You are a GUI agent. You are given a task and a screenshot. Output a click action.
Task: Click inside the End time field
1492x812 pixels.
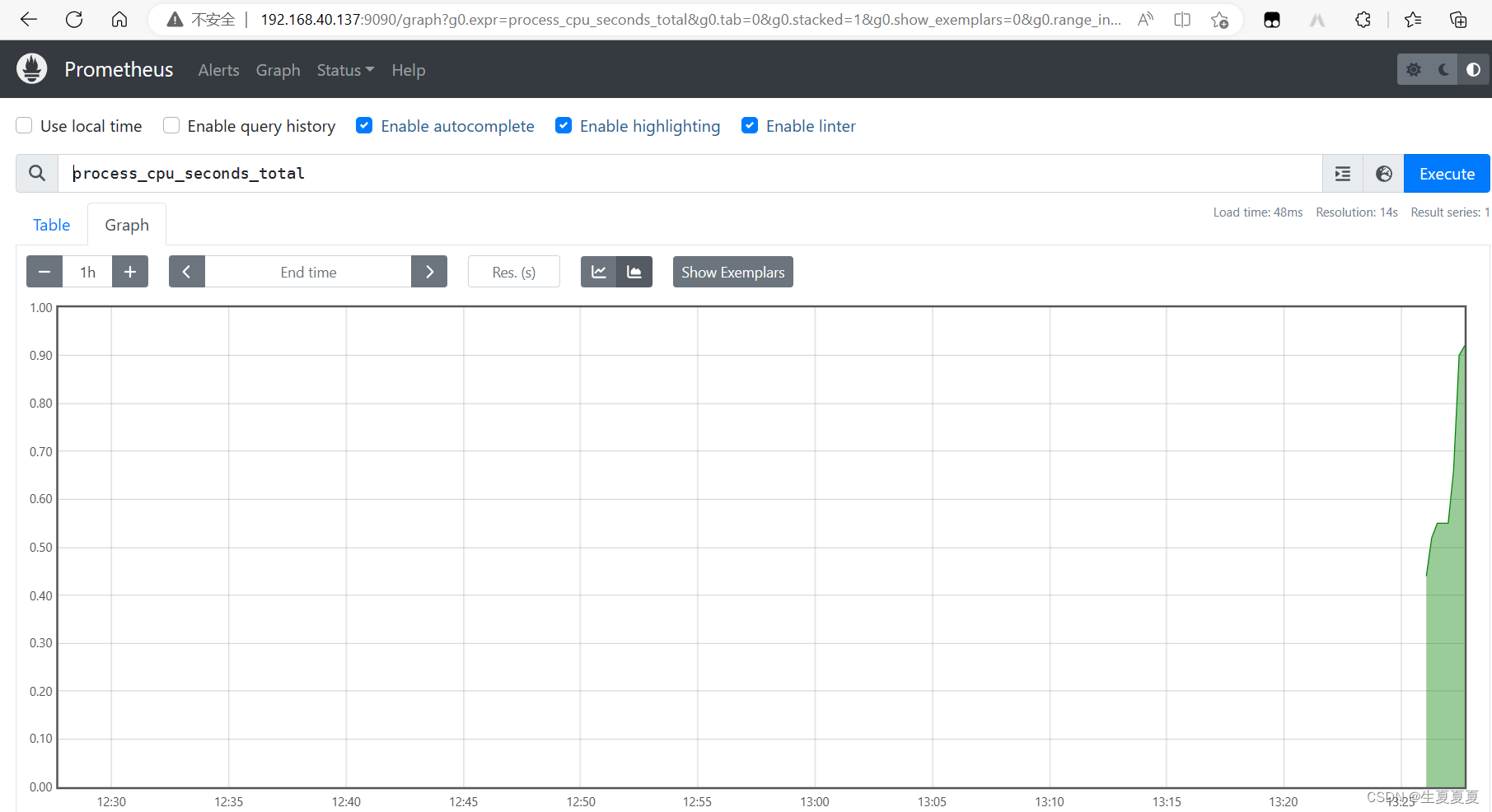(308, 272)
